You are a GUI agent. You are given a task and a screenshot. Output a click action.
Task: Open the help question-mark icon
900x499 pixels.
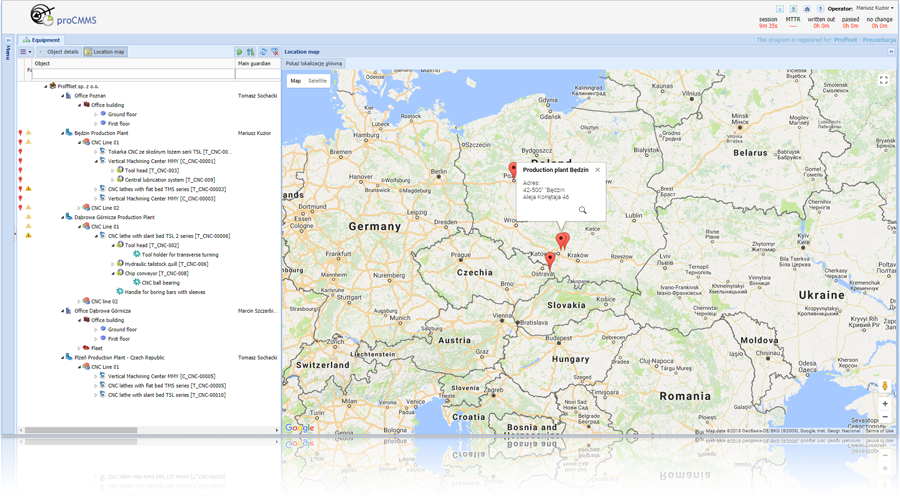[820, 9]
